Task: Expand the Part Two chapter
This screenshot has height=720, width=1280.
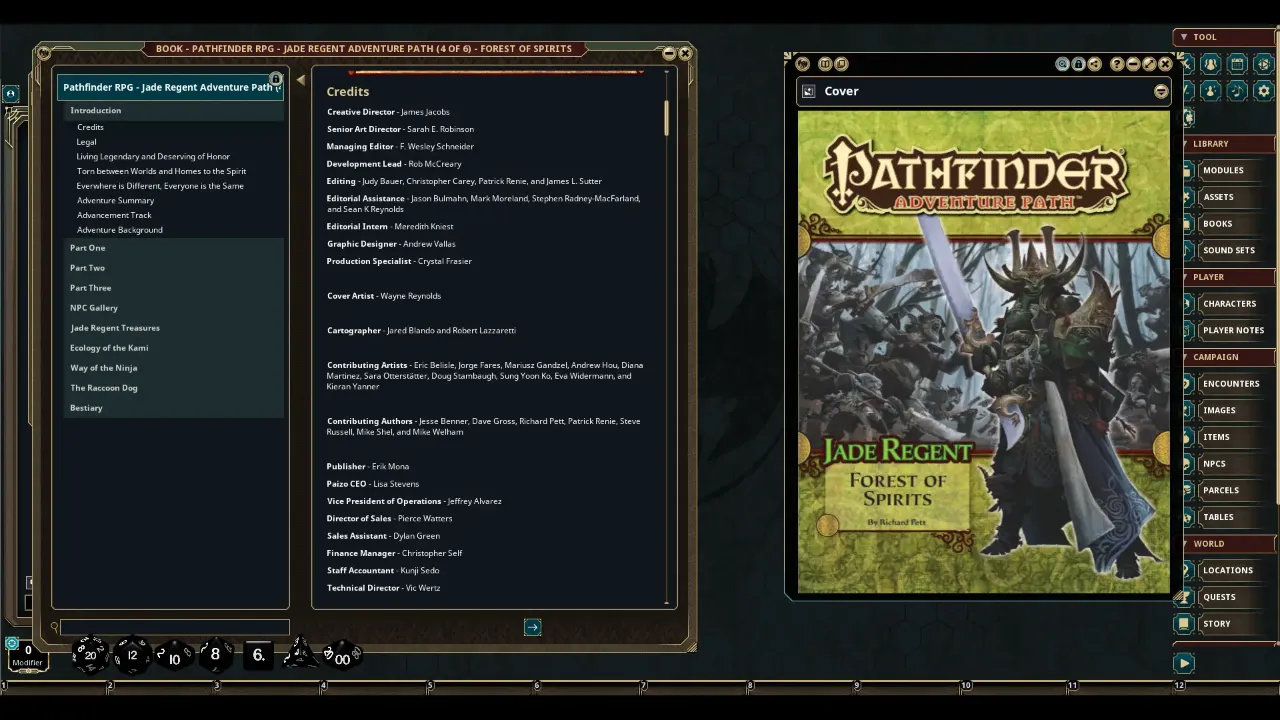Action: (174, 268)
